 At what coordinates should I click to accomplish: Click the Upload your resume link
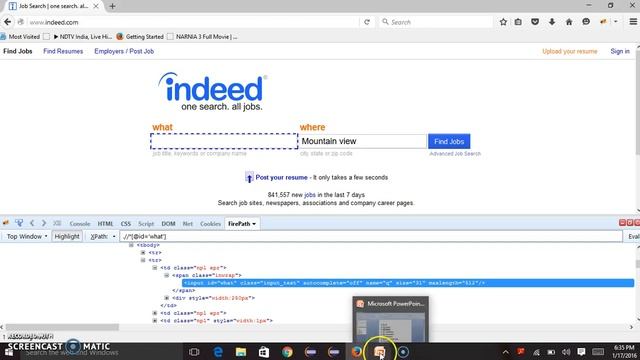pos(570,51)
